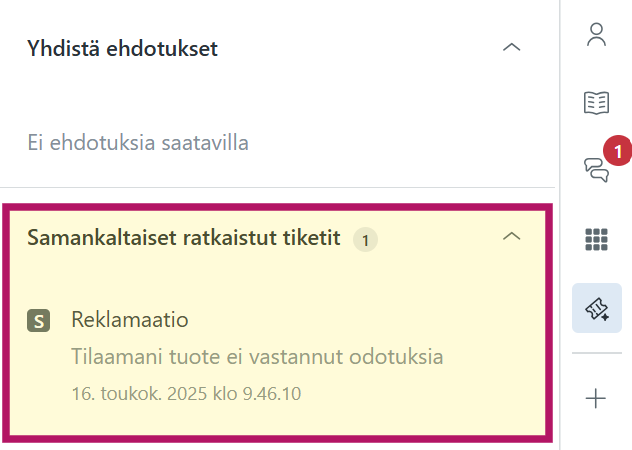The height and width of the screenshot is (450, 632).
Task: Click the timestamp 16. toukok. 2025
Action: pos(186,393)
